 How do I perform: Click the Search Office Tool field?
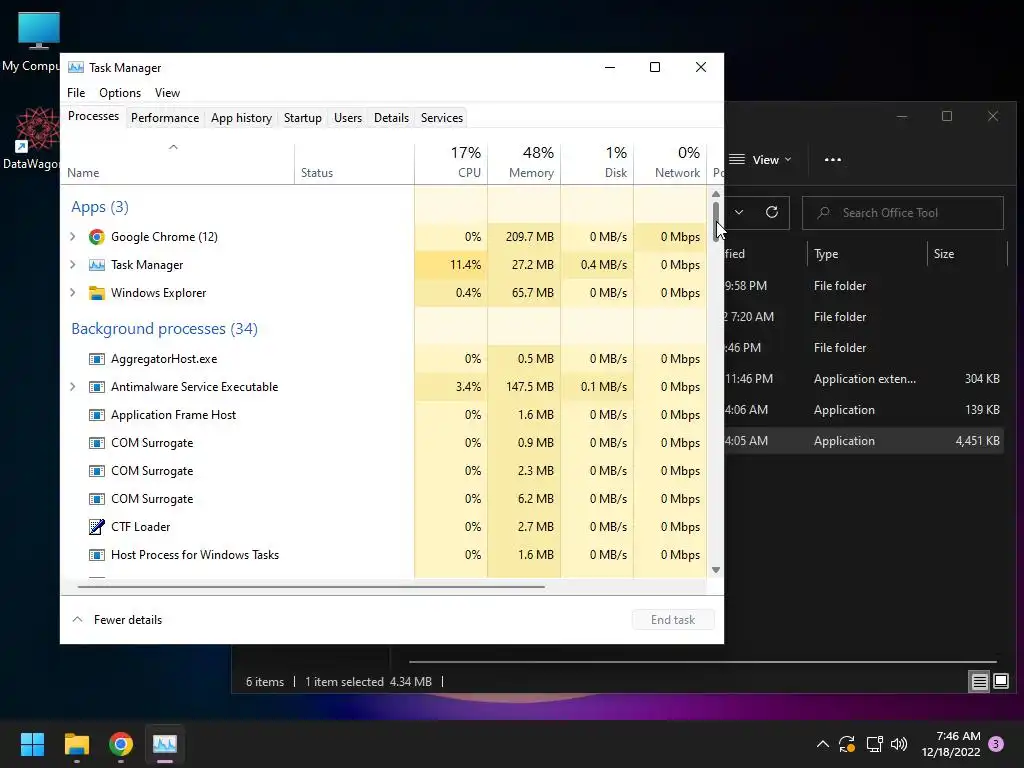[903, 213]
